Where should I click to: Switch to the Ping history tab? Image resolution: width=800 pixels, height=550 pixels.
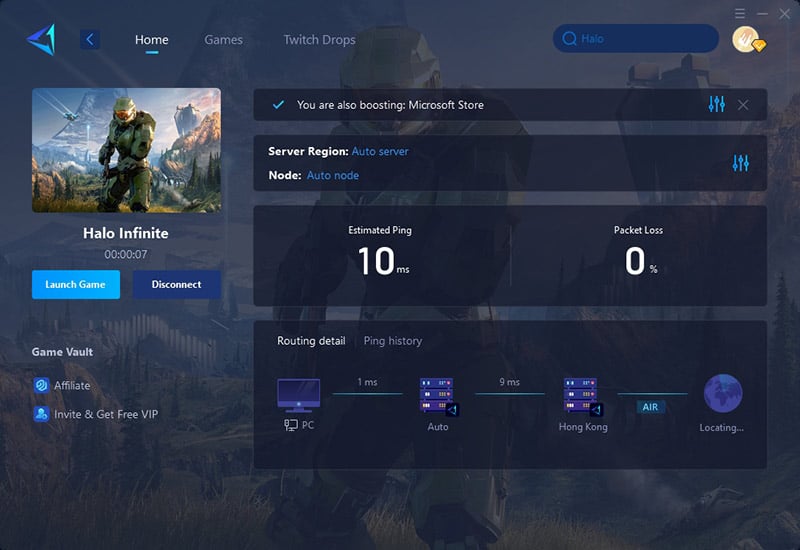click(393, 340)
